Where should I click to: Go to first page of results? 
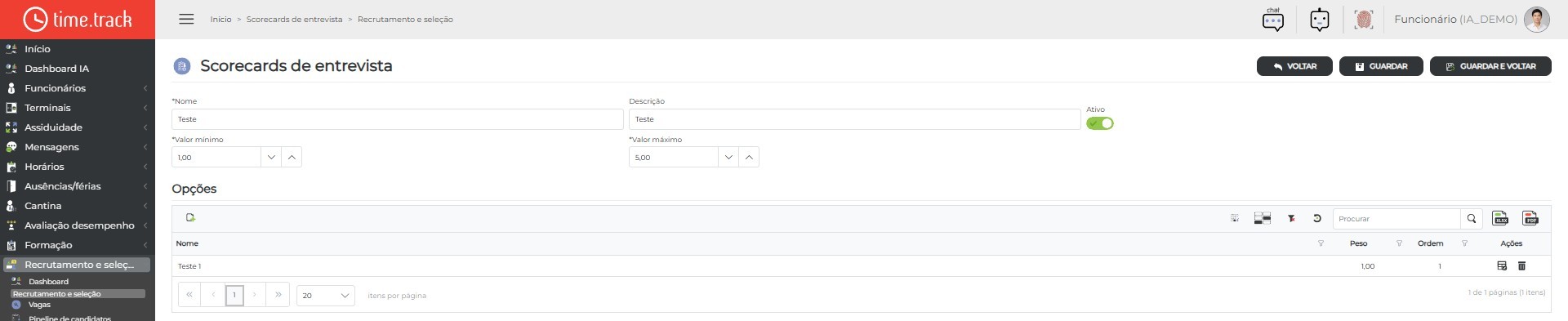189,295
